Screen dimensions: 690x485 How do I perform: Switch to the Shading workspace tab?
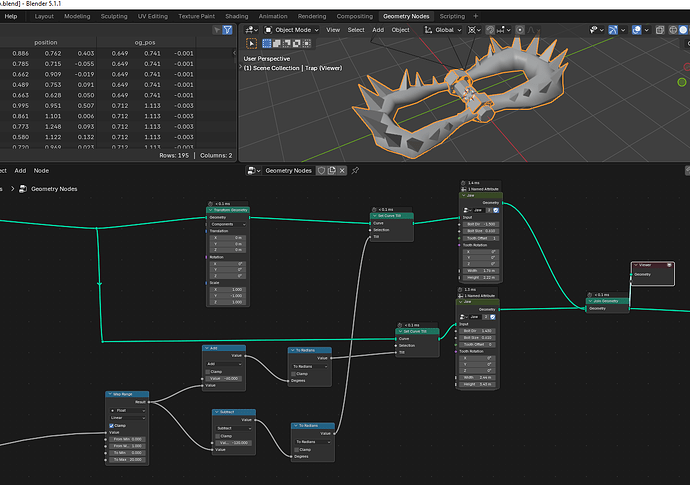[x=237, y=16]
